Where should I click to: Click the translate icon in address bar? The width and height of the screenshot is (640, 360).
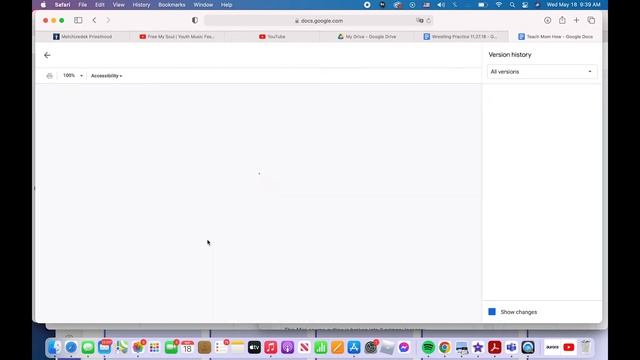(x=420, y=20)
